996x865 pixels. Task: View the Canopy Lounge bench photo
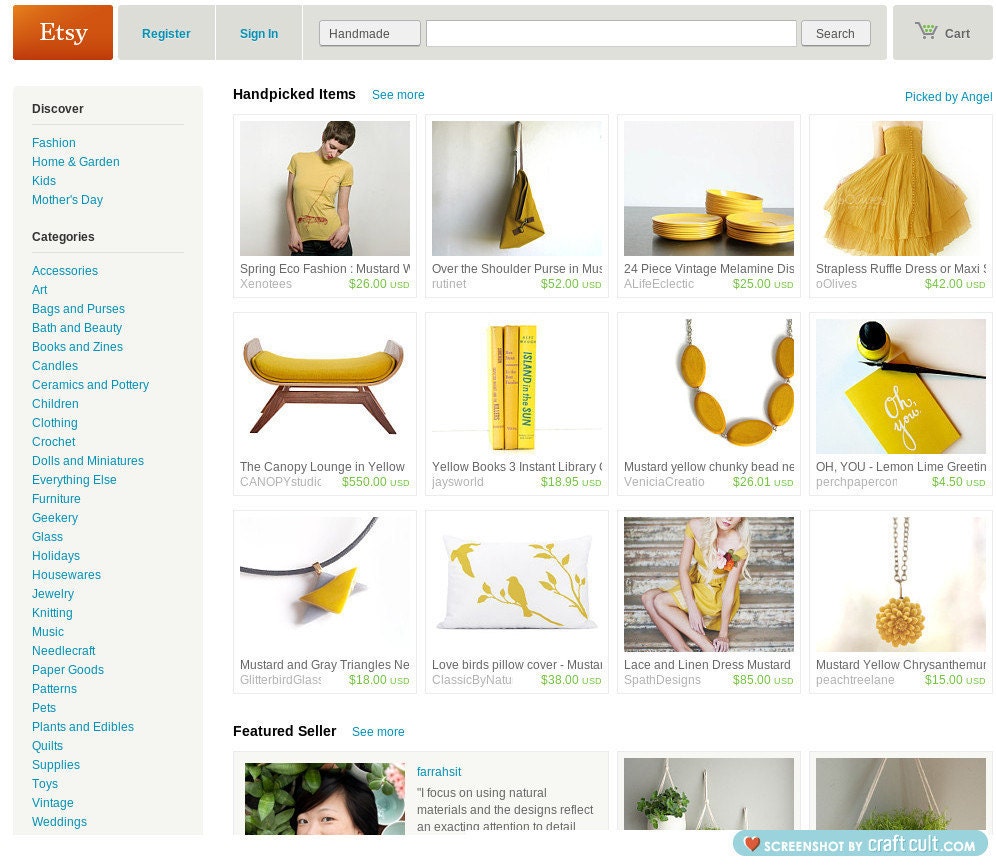pyautogui.click(x=325, y=387)
